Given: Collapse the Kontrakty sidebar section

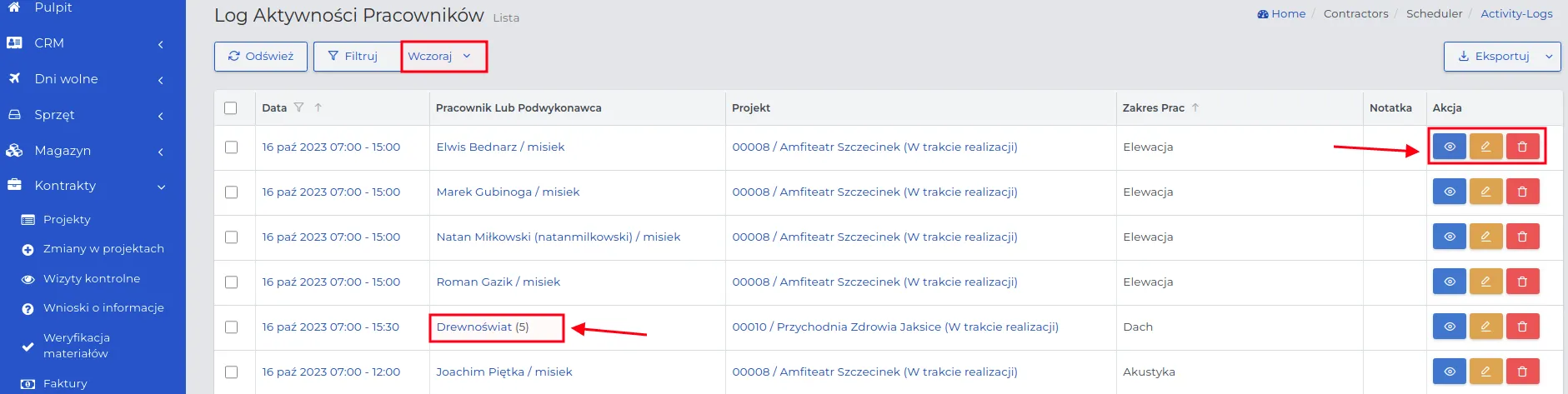Looking at the screenshot, I should (93, 185).
